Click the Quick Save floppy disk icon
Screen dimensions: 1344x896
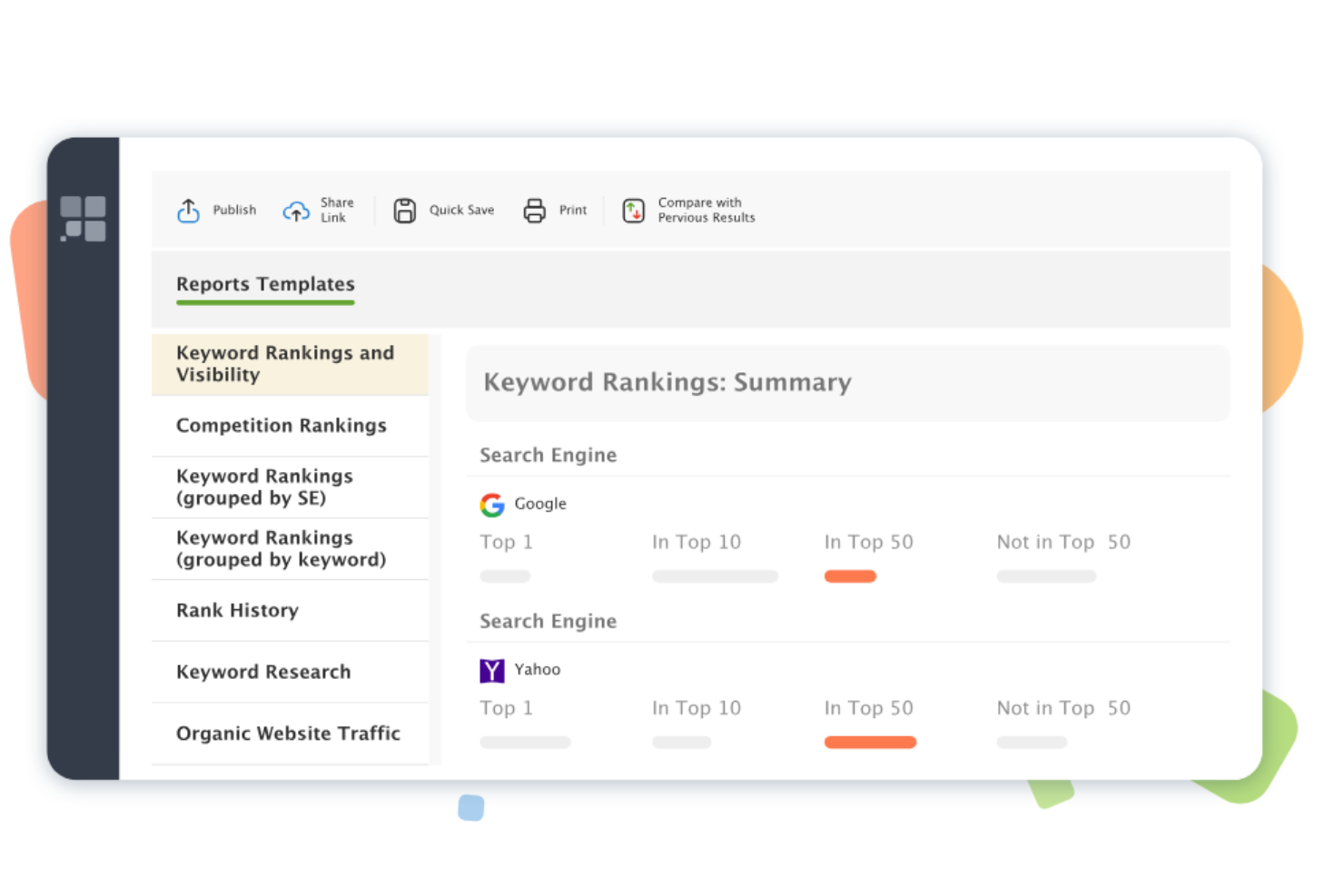(x=405, y=210)
